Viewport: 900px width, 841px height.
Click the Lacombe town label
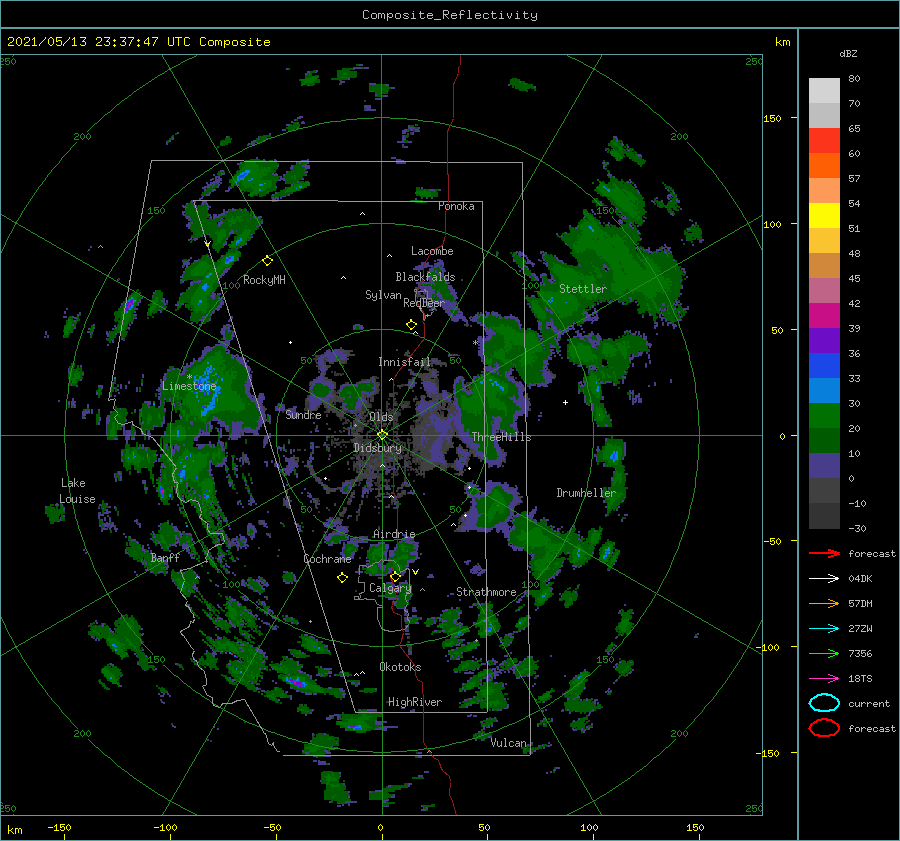tap(432, 251)
